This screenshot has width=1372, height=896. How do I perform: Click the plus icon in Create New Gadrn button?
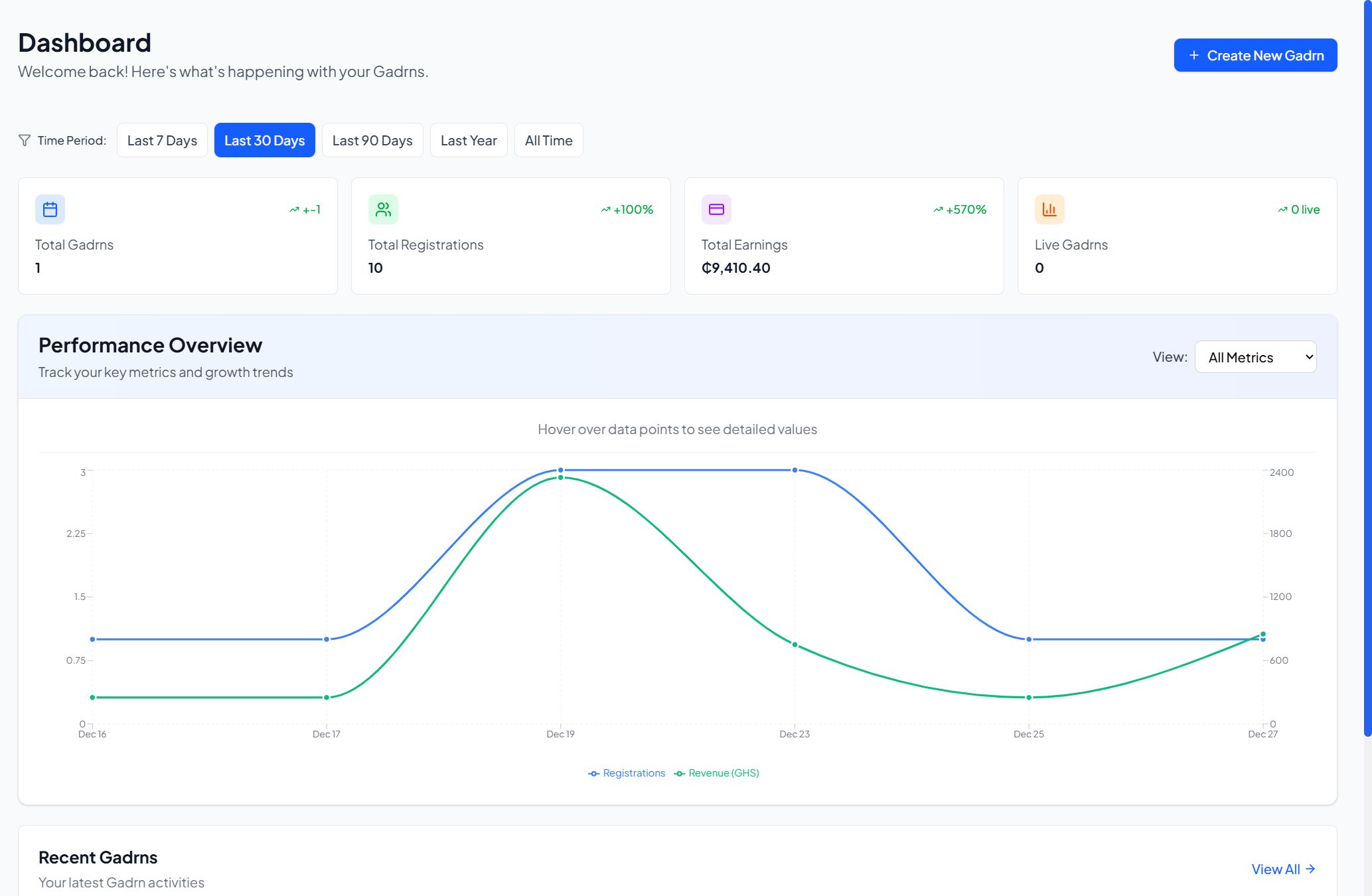point(1195,55)
